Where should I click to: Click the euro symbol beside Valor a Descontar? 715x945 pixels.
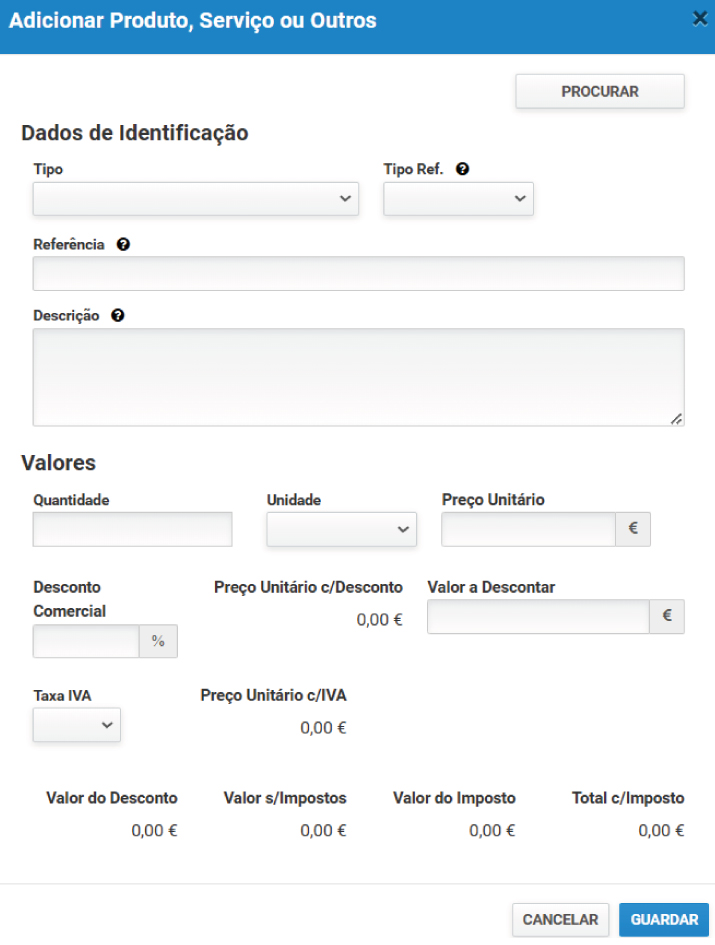click(667, 617)
